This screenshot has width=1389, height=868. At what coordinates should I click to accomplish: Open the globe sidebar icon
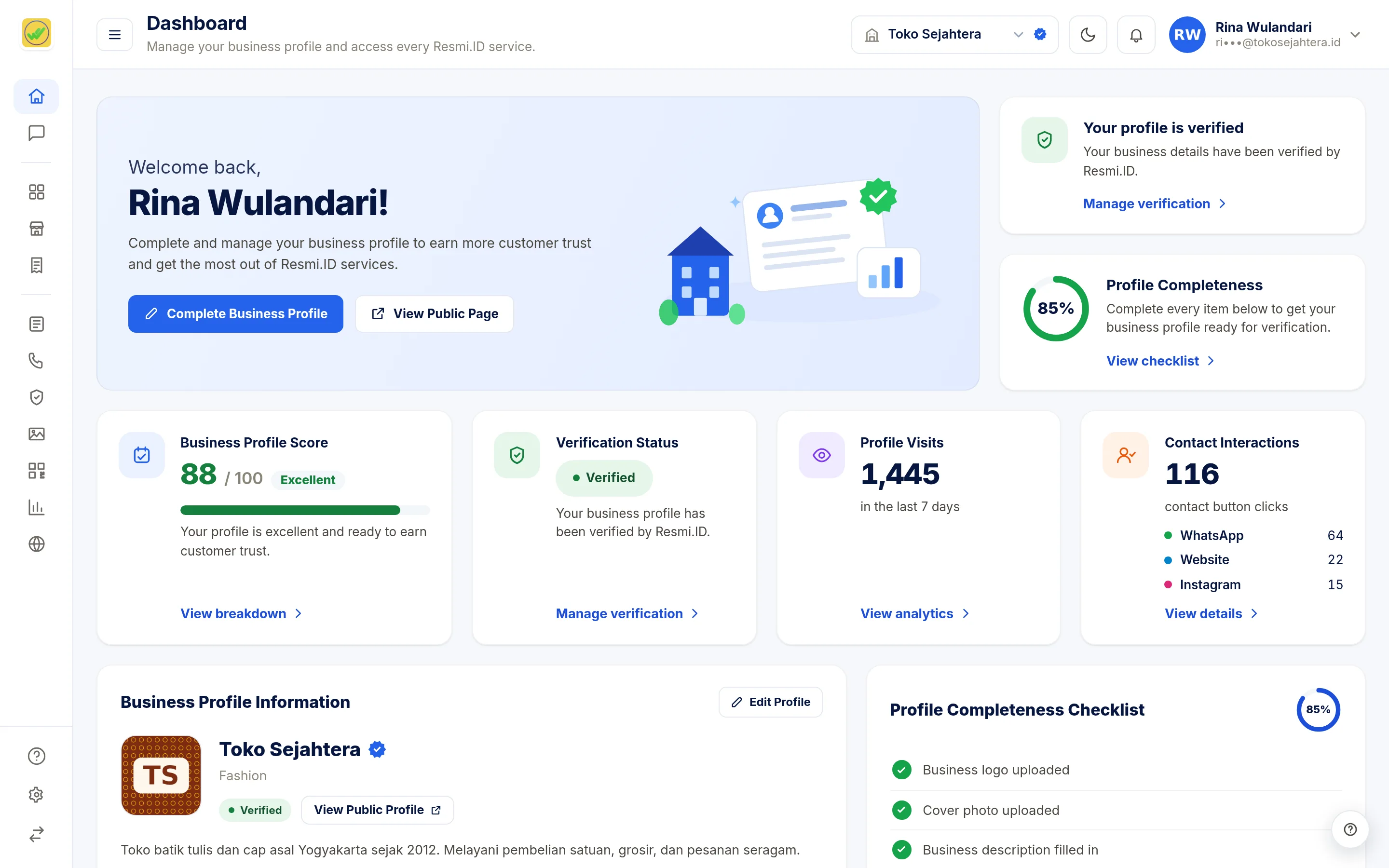(x=36, y=543)
